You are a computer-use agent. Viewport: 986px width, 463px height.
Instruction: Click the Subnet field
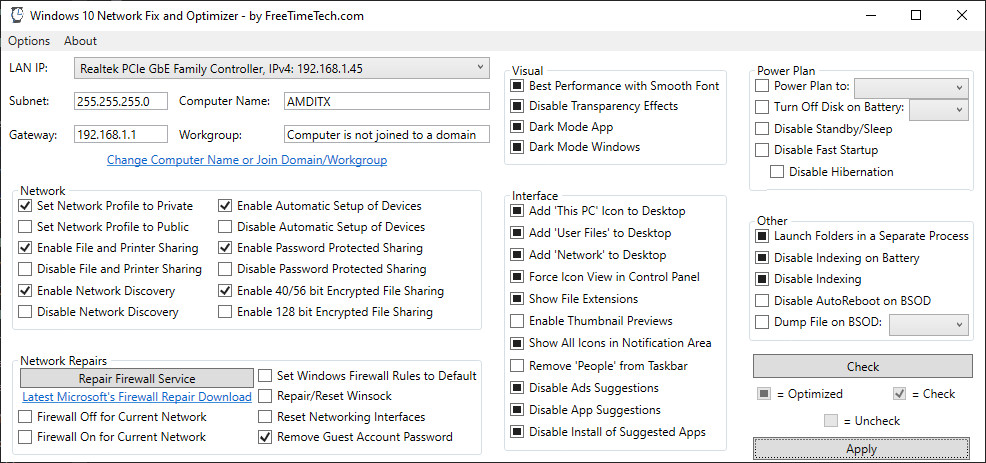[121, 101]
